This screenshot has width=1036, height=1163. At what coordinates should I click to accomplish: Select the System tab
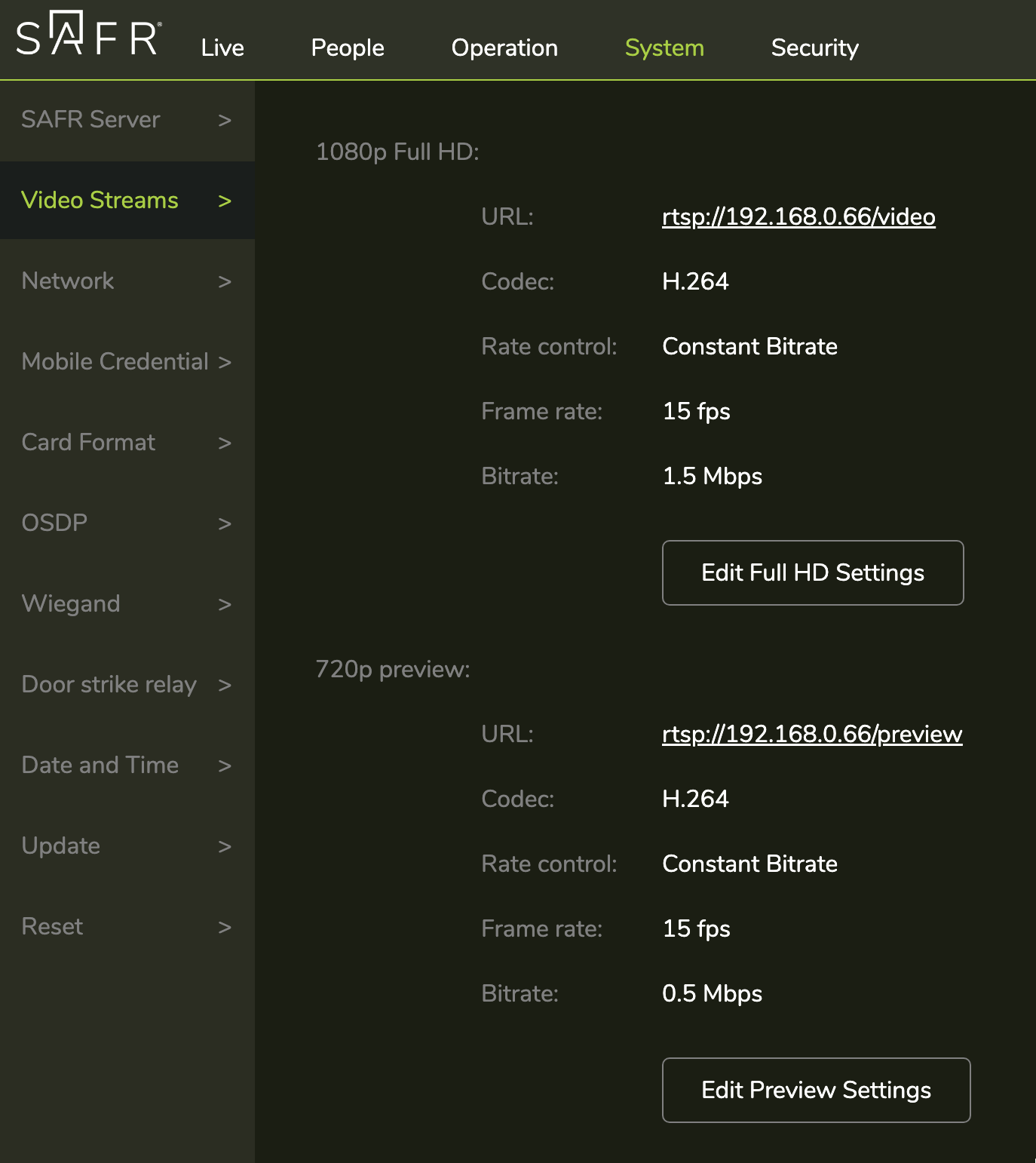(x=664, y=48)
